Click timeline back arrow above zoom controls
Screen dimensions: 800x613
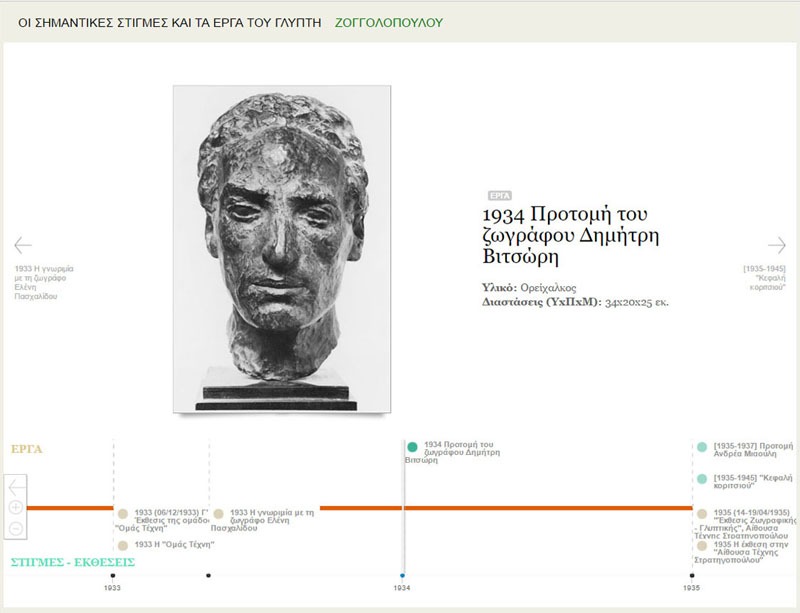(x=16, y=487)
